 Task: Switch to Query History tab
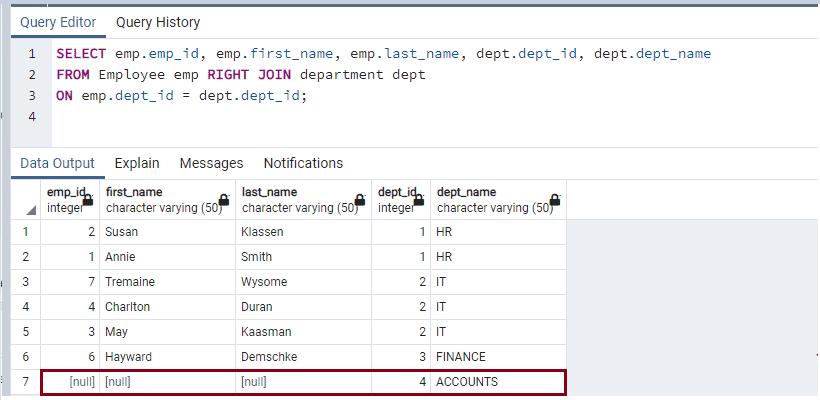click(x=158, y=22)
